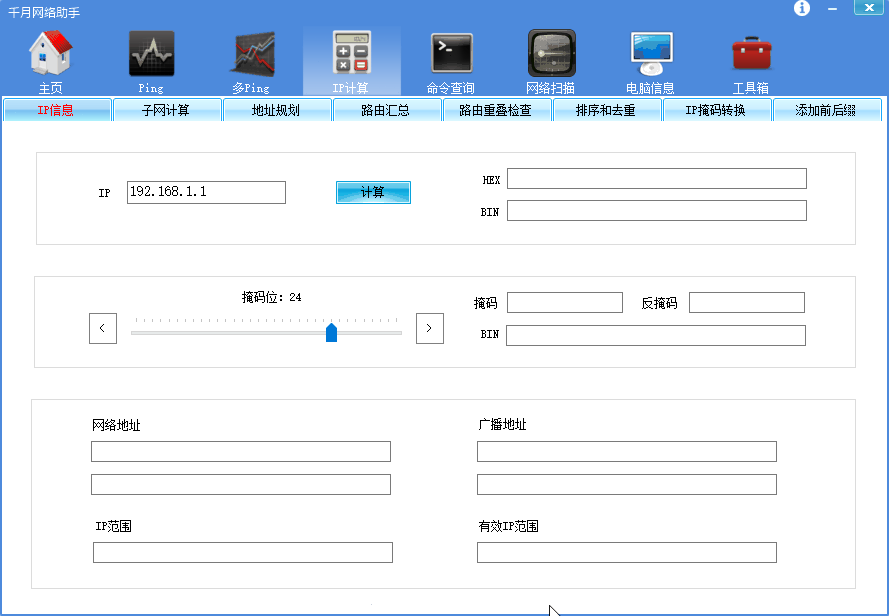Open the 网络扫描 scanner icon
Screen dimensions: 889x616
551,56
